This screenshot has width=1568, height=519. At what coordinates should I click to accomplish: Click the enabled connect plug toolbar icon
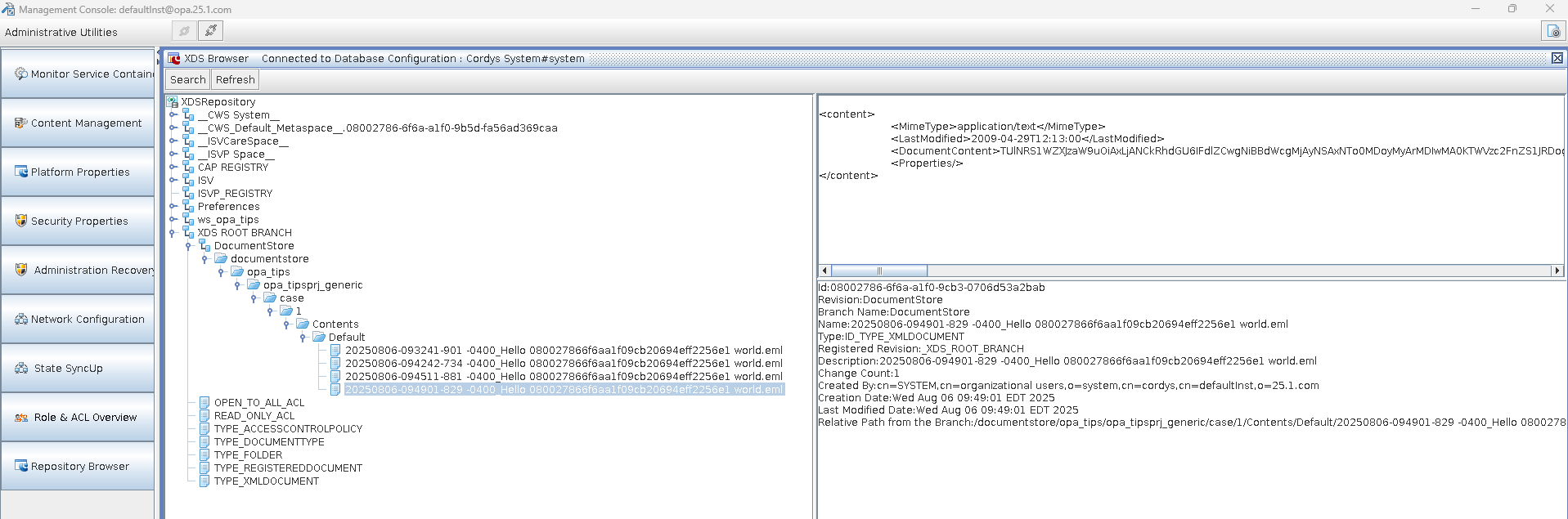[x=211, y=31]
